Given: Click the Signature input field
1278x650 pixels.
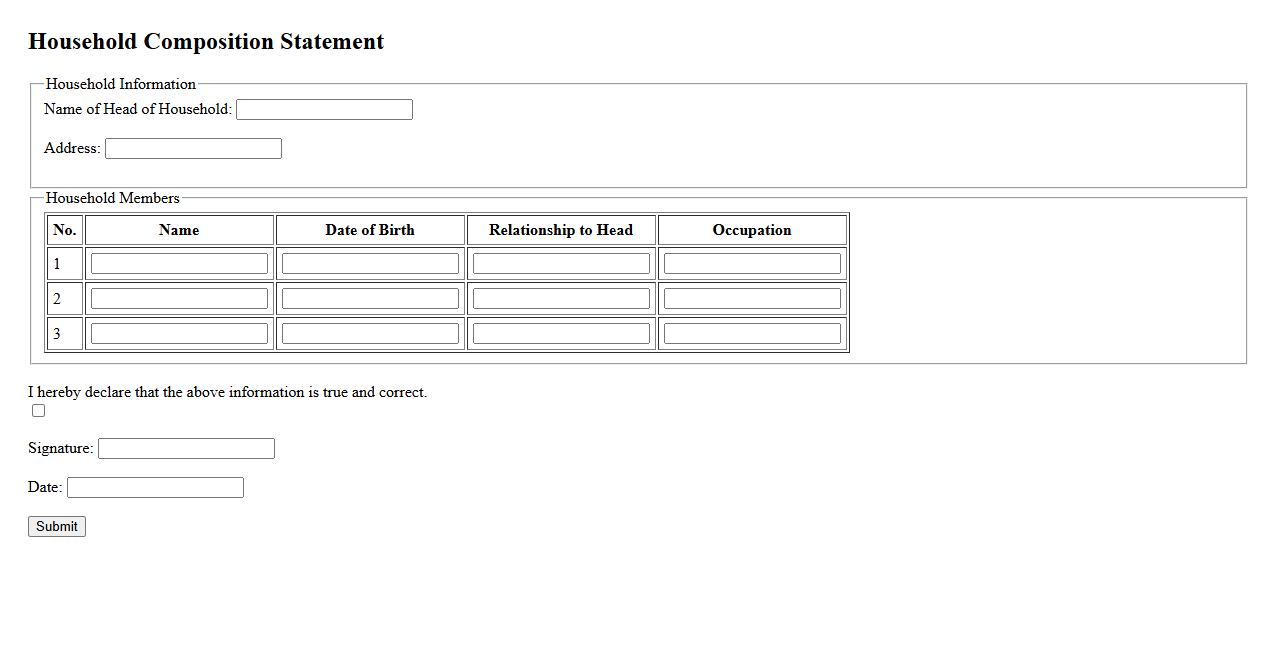Looking at the screenshot, I should tap(186, 449).
